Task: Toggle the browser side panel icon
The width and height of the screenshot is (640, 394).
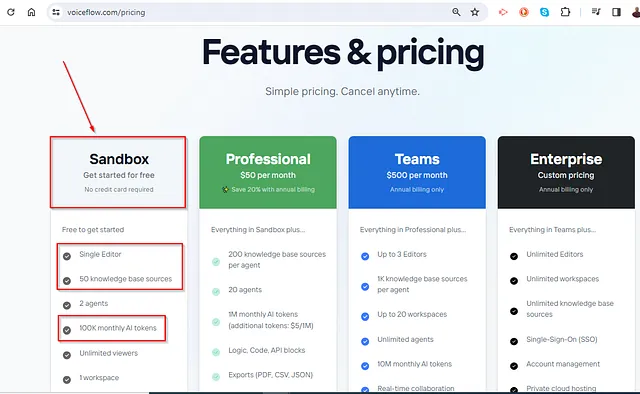Action: [616, 12]
